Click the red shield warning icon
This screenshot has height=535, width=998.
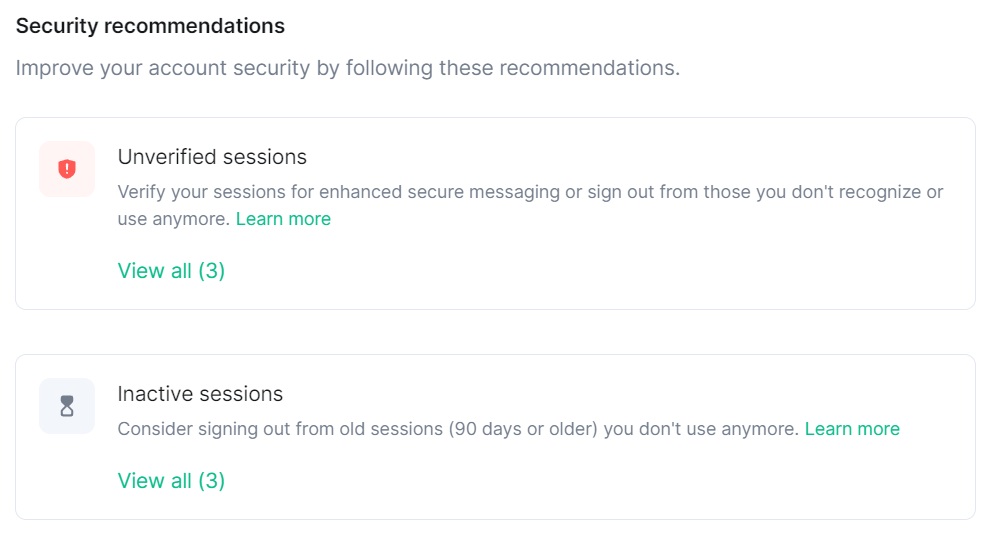[67, 169]
